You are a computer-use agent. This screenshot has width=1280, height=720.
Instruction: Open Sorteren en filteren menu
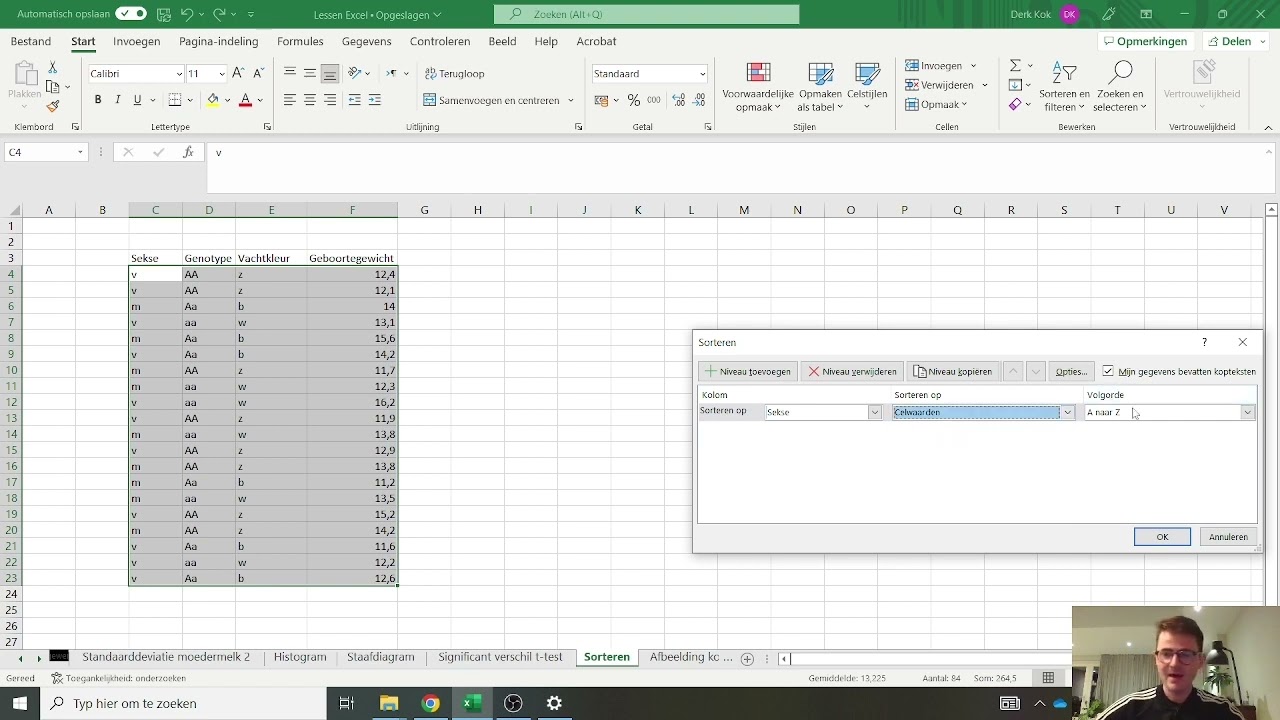point(1064,87)
